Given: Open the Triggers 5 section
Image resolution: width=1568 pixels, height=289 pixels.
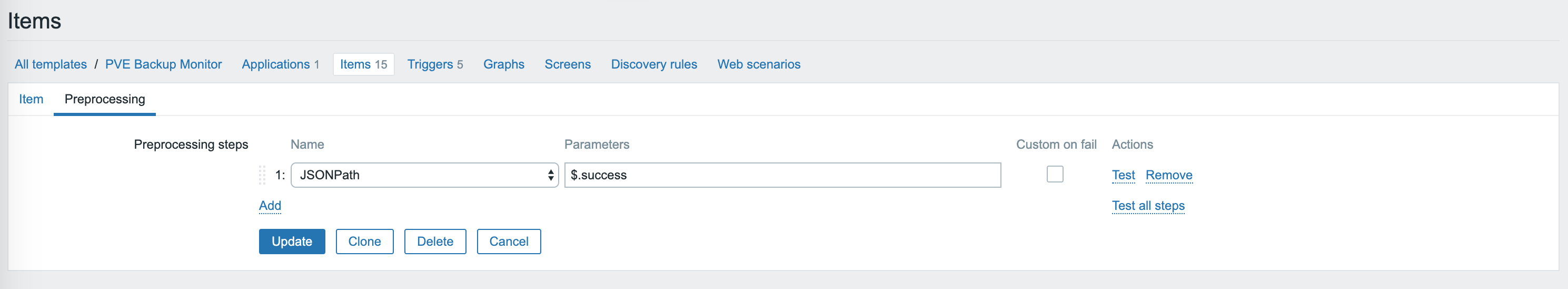Looking at the screenshot, I should 435,65.
